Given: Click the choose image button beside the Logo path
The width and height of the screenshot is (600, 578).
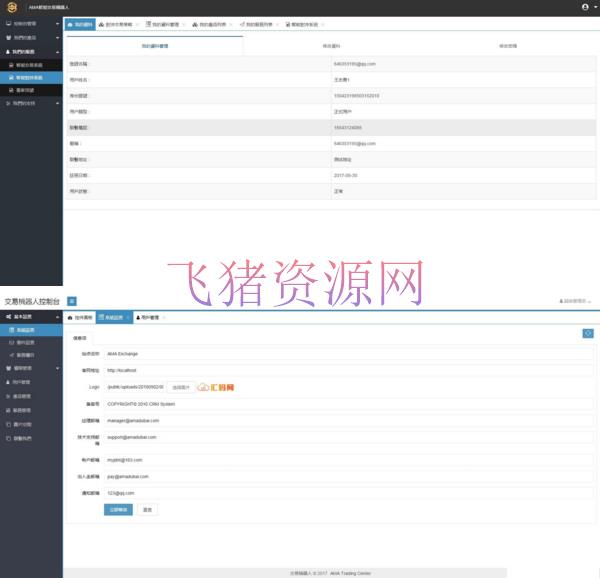Looking at the screenshot, I should tap(180, 386).
